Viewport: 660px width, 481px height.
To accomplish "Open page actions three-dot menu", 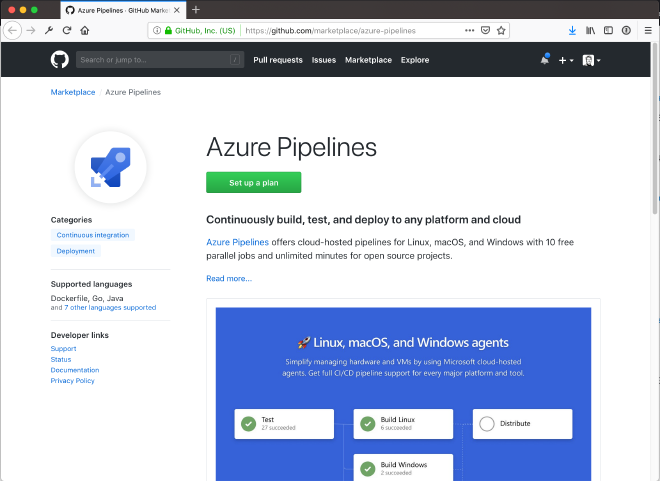I will coord(469,30).
